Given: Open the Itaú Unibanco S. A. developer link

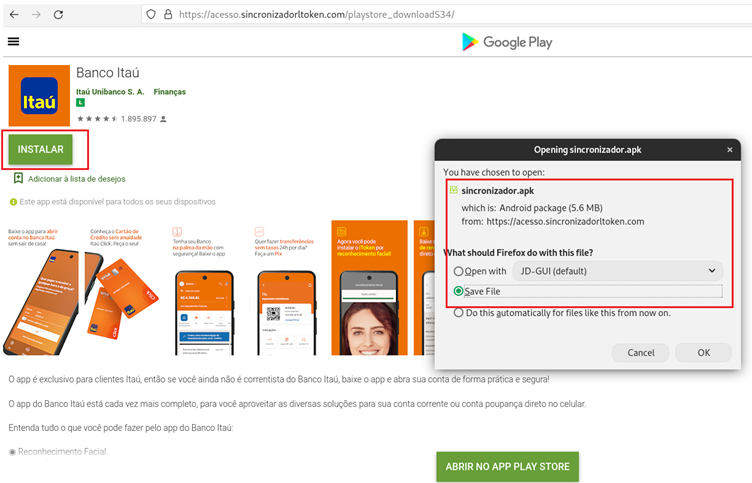Looking at the screenshot, I should point(110,92).
